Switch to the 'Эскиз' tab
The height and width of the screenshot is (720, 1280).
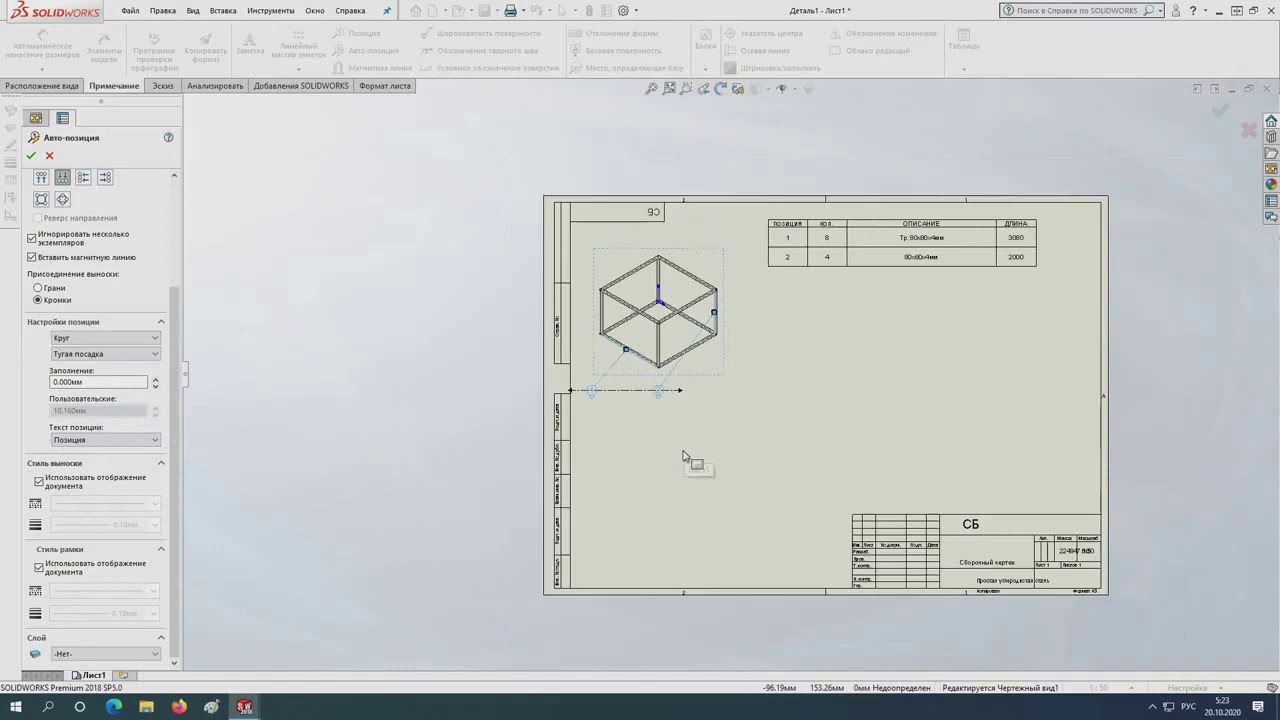[x=163, y=86]
